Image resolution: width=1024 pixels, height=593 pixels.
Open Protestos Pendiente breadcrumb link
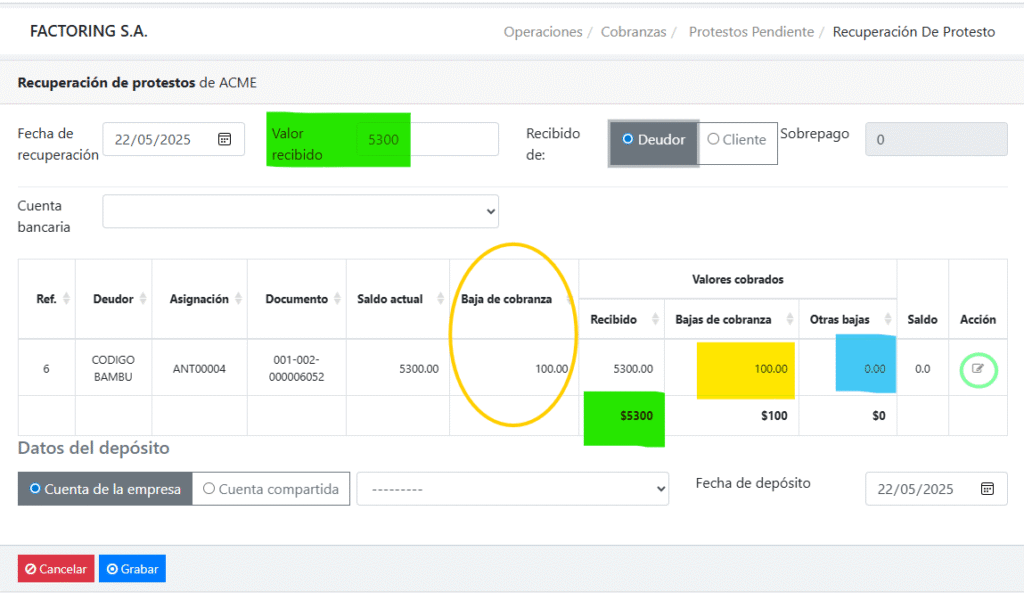tap(751, 32)
